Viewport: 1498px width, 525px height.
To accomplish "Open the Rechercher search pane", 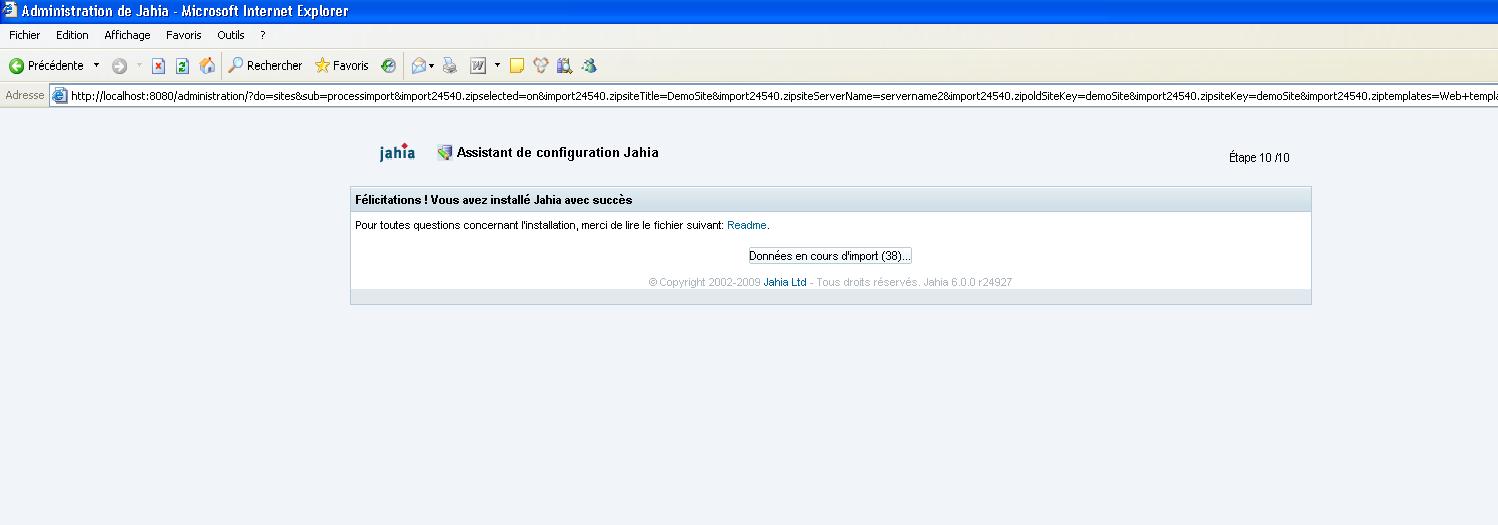I will (x=265, y=66).
